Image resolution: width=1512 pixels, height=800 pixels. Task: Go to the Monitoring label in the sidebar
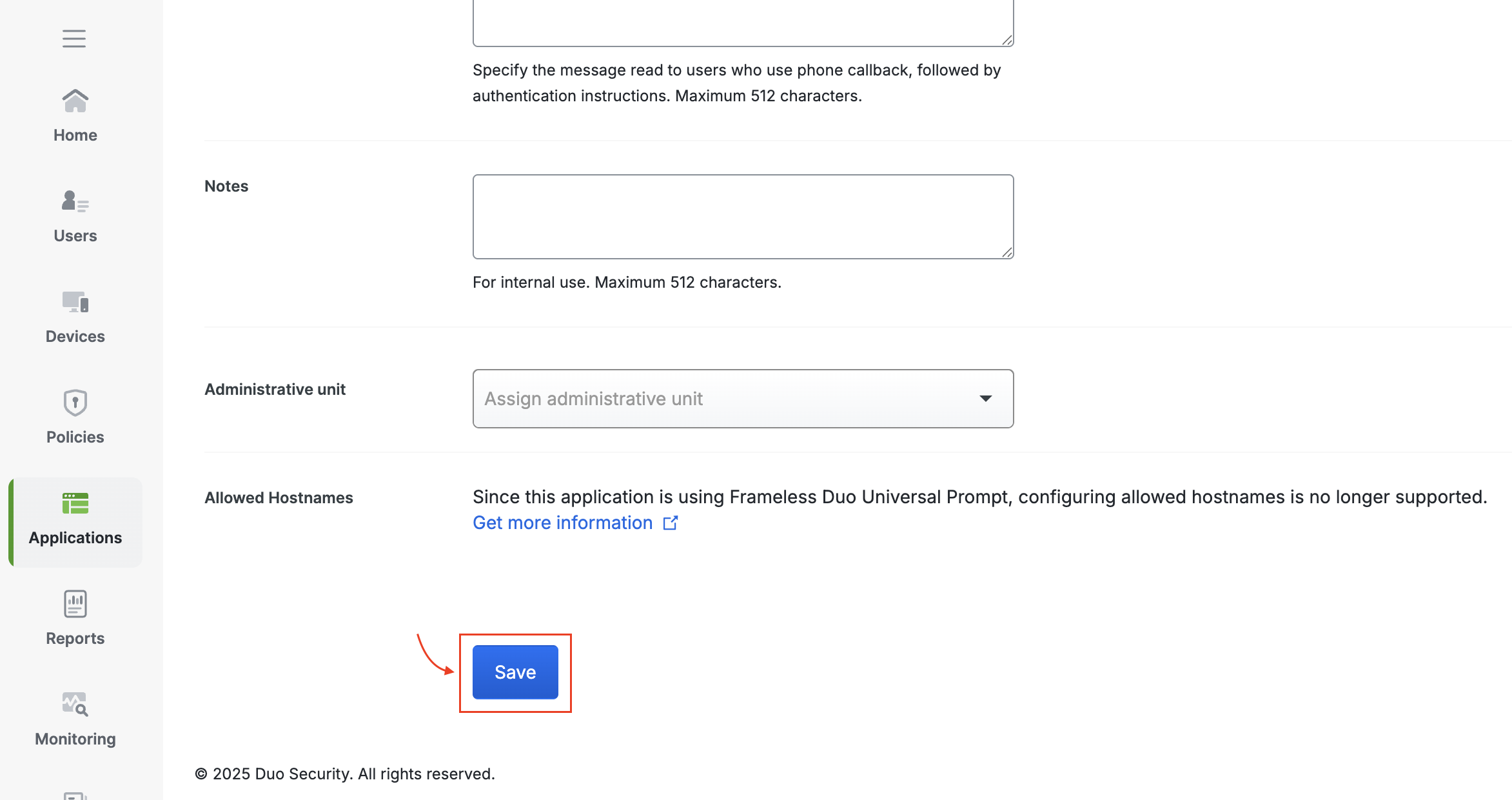click(x=75, y=739)
